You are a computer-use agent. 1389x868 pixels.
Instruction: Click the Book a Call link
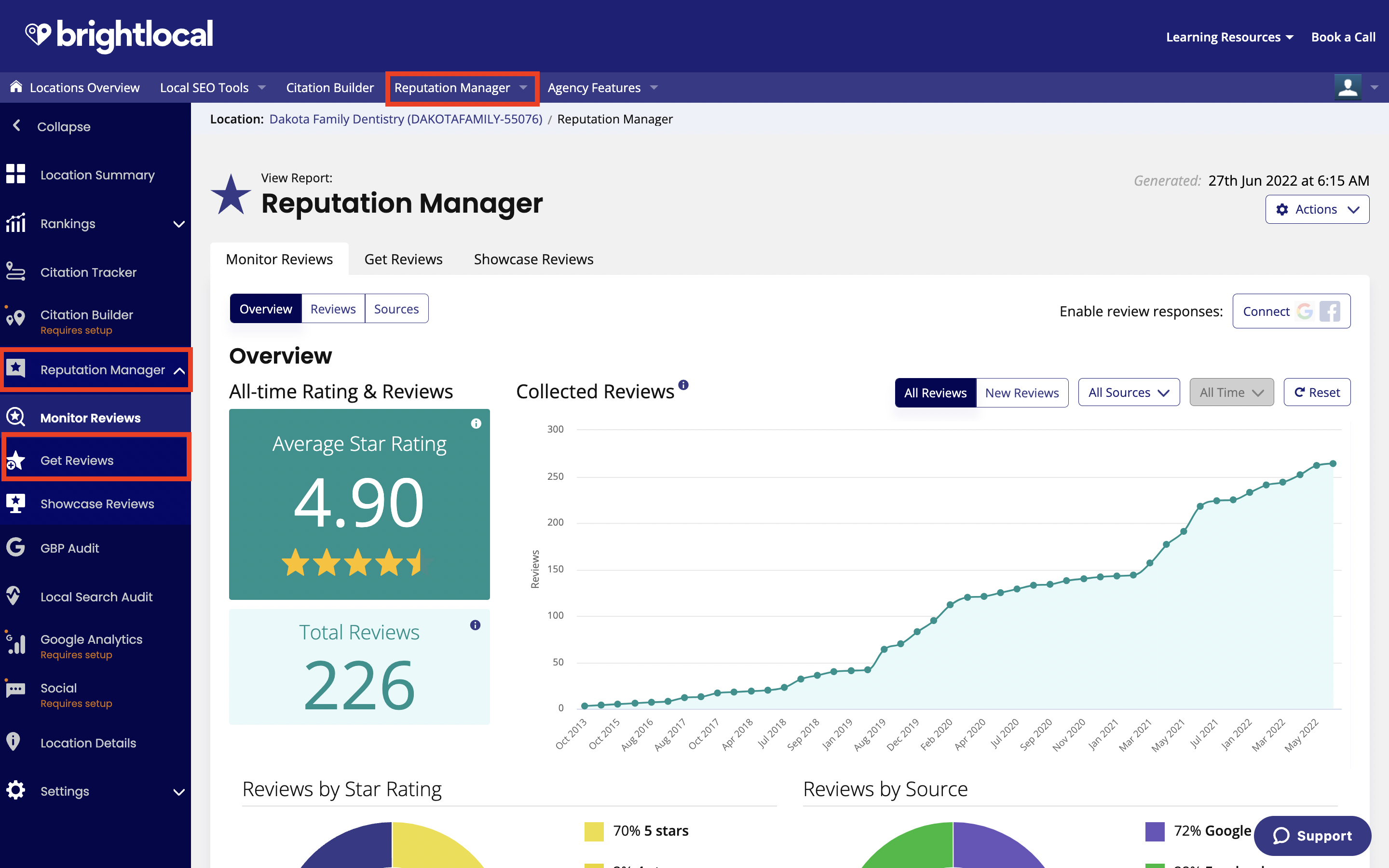pyautogui.click(x=1343, y=37)
